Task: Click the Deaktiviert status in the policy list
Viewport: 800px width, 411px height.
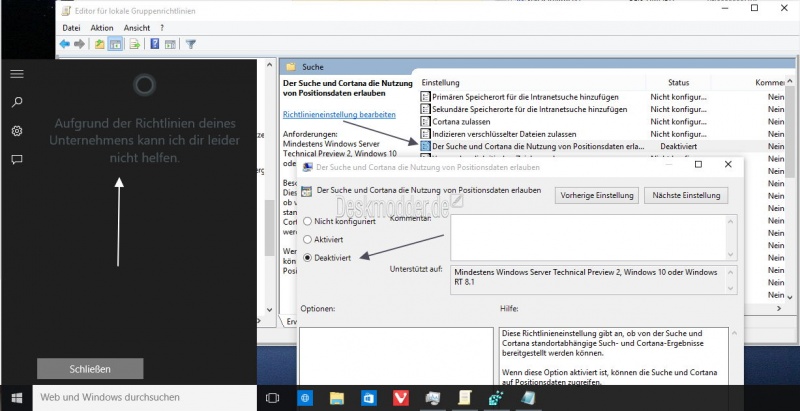Action: coord(679,146)
